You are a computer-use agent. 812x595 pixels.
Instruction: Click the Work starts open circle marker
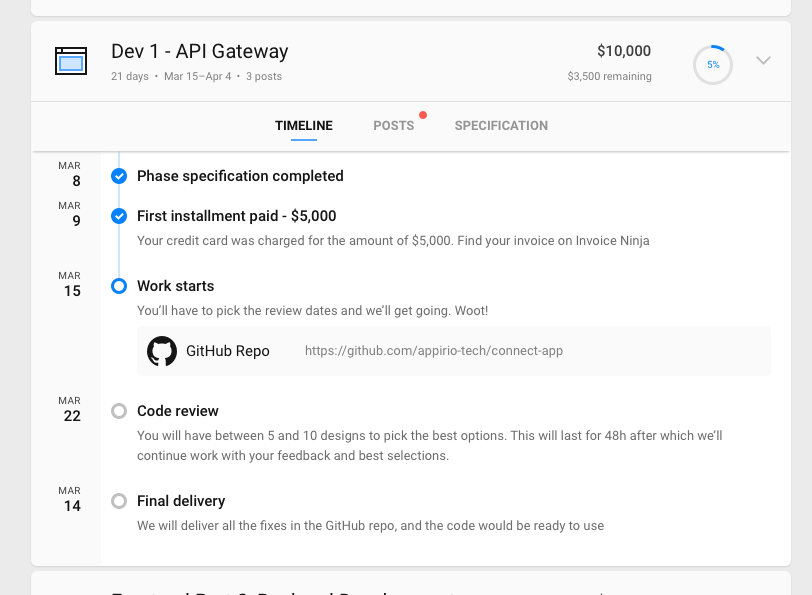click(119, 286)
